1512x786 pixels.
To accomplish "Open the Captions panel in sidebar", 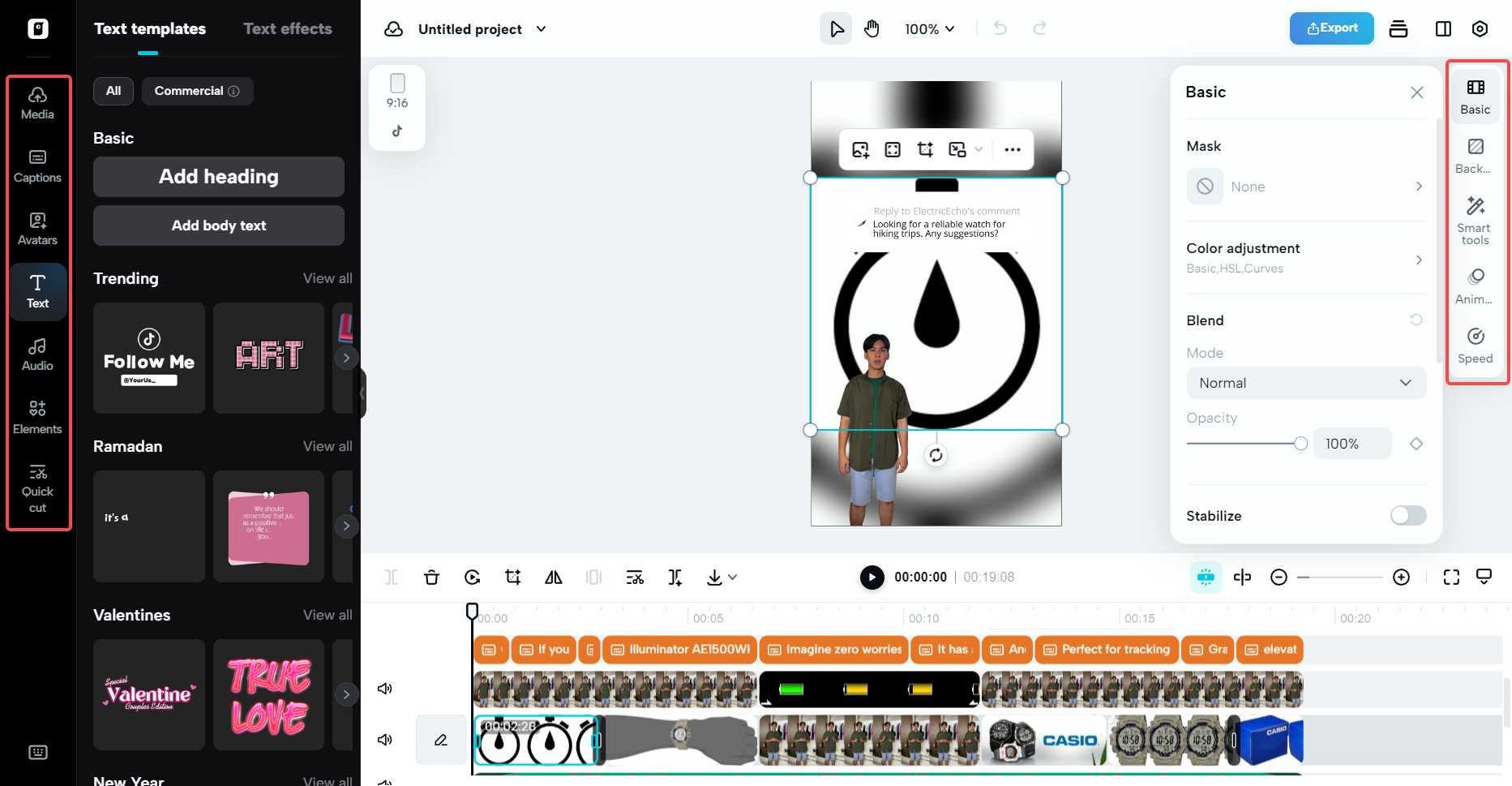I will (x=37, y=165).
